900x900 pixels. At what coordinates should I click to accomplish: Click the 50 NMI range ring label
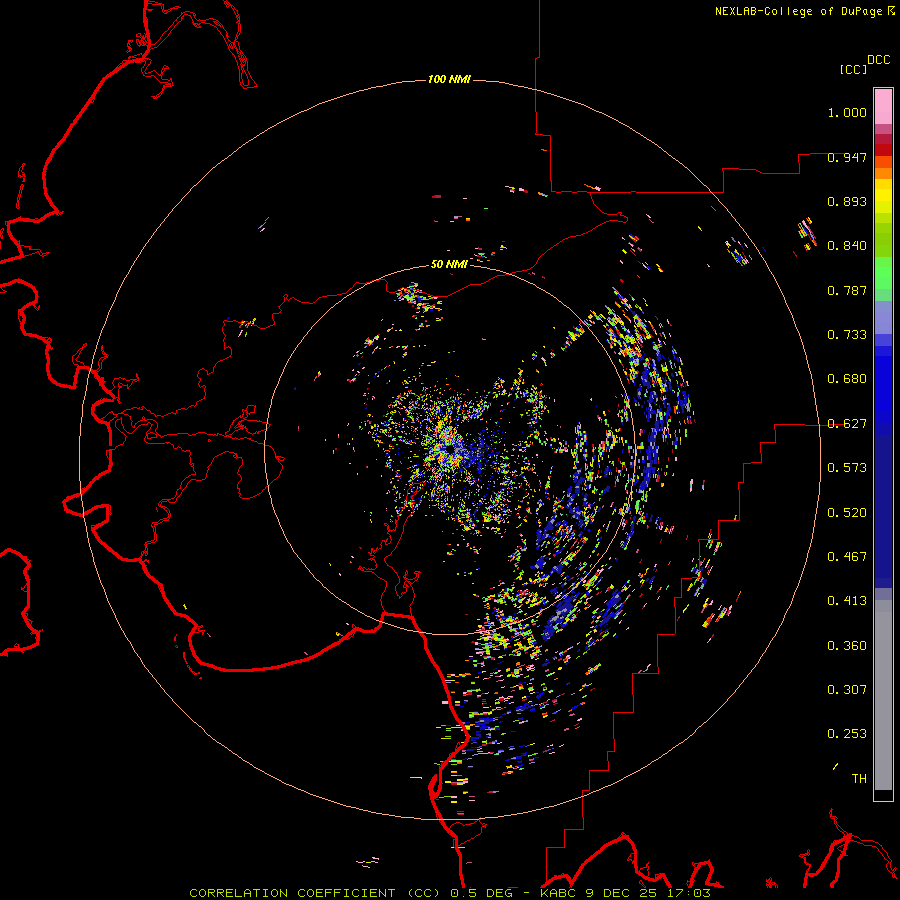[x=449, y=264]
